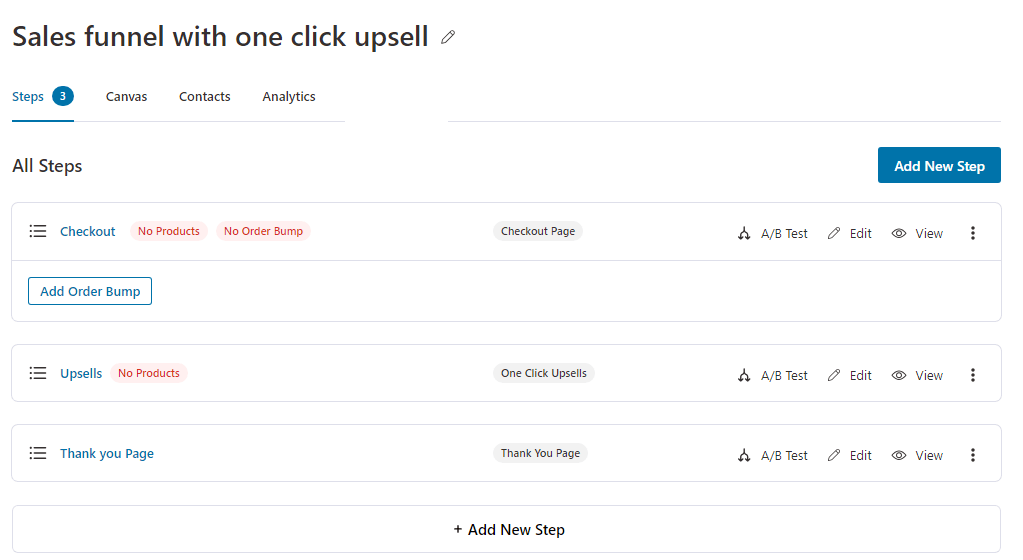Viewport: 1023px width, 560px height.
Task: Open the Thank you Page link
Action: [x=107, y=454]
